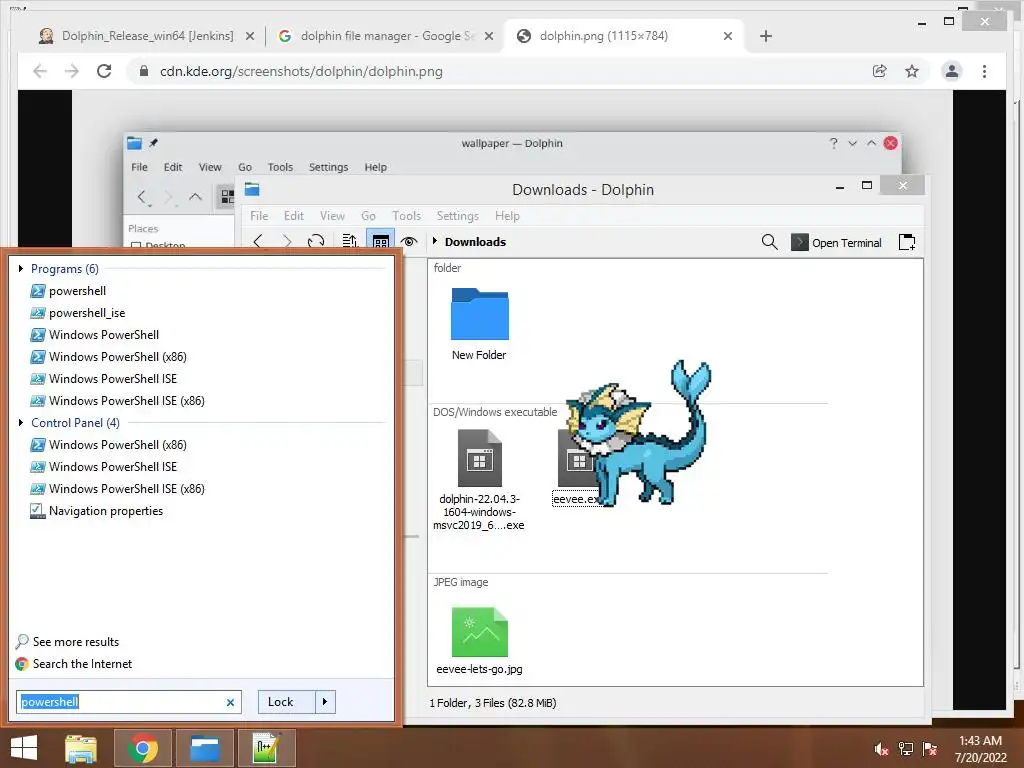Select the New Folder item
1024x768 pixels.
(x=479, y=325)
